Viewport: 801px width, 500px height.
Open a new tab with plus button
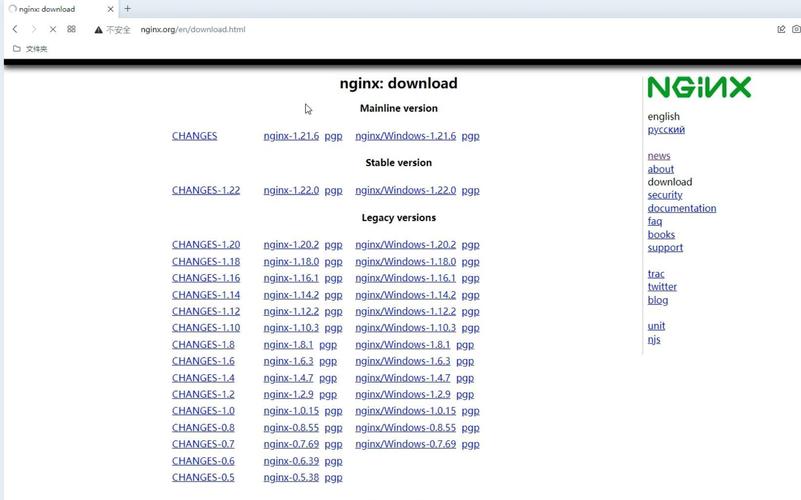127,9
